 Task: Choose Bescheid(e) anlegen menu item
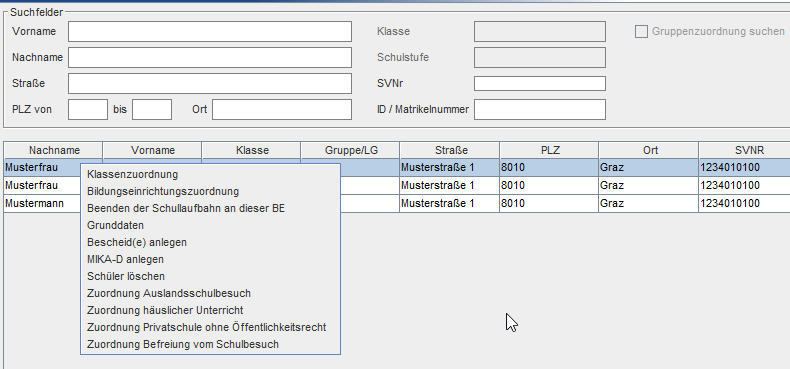[210, 242]
